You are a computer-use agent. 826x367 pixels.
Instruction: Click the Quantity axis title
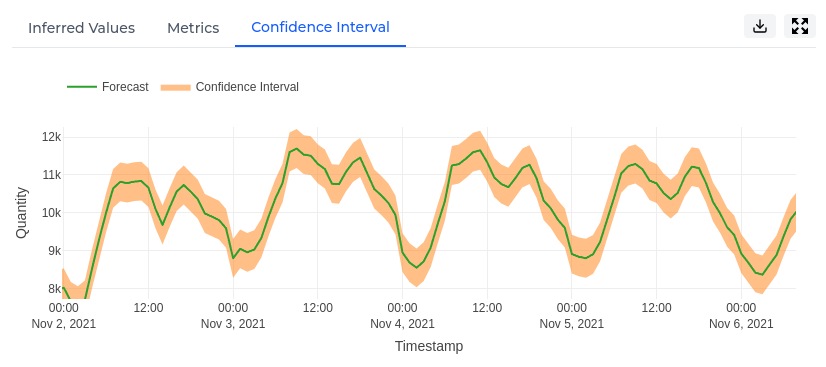point(21,213)
